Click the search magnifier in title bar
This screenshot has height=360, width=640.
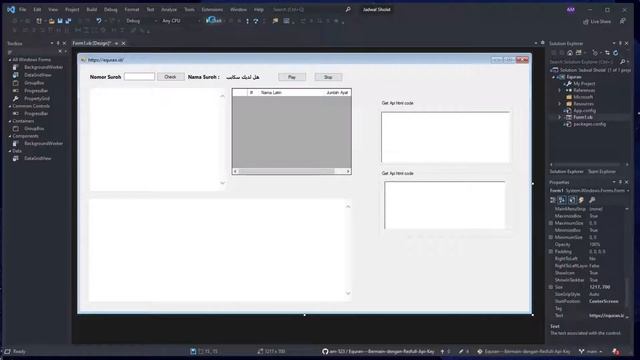pos(348,9)
